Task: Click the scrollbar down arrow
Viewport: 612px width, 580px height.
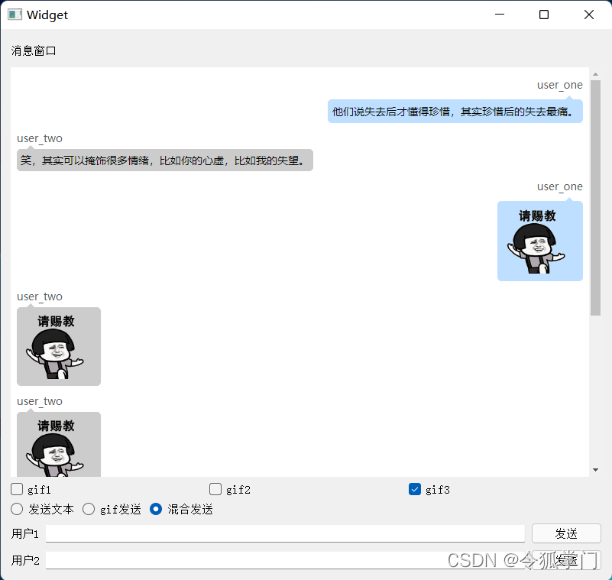Action: [x=595, y=470]
